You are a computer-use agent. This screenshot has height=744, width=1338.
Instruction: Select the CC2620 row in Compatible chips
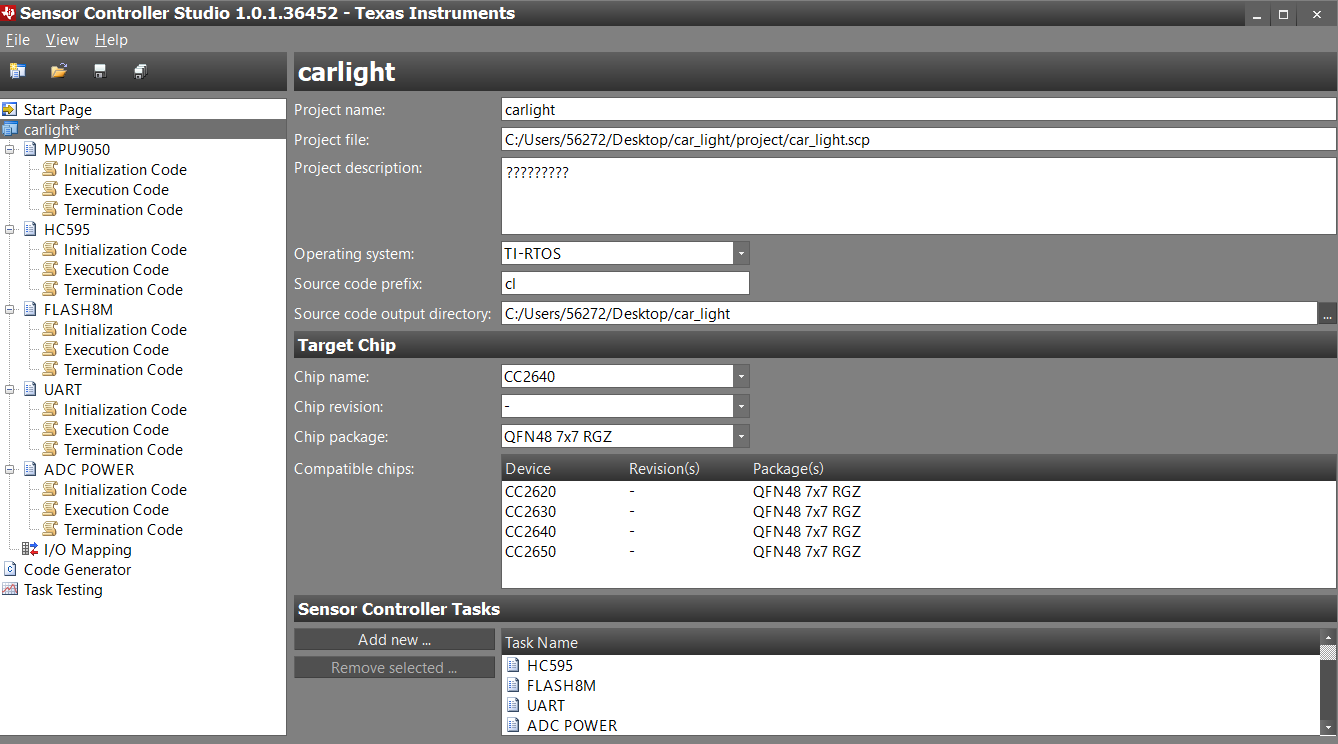918,491
